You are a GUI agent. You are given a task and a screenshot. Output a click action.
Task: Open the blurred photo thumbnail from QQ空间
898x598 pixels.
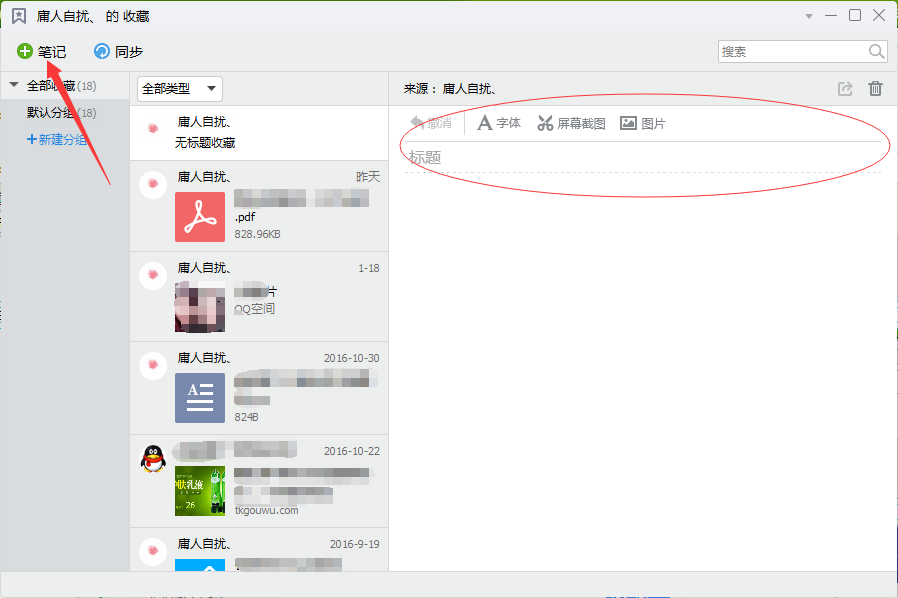click(200, 307)
